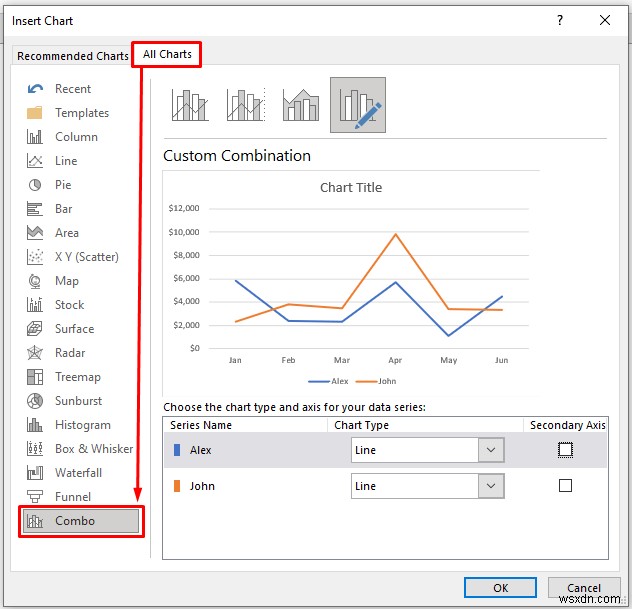
Task: Choose the Column chart icon
Action: [35, 137]
